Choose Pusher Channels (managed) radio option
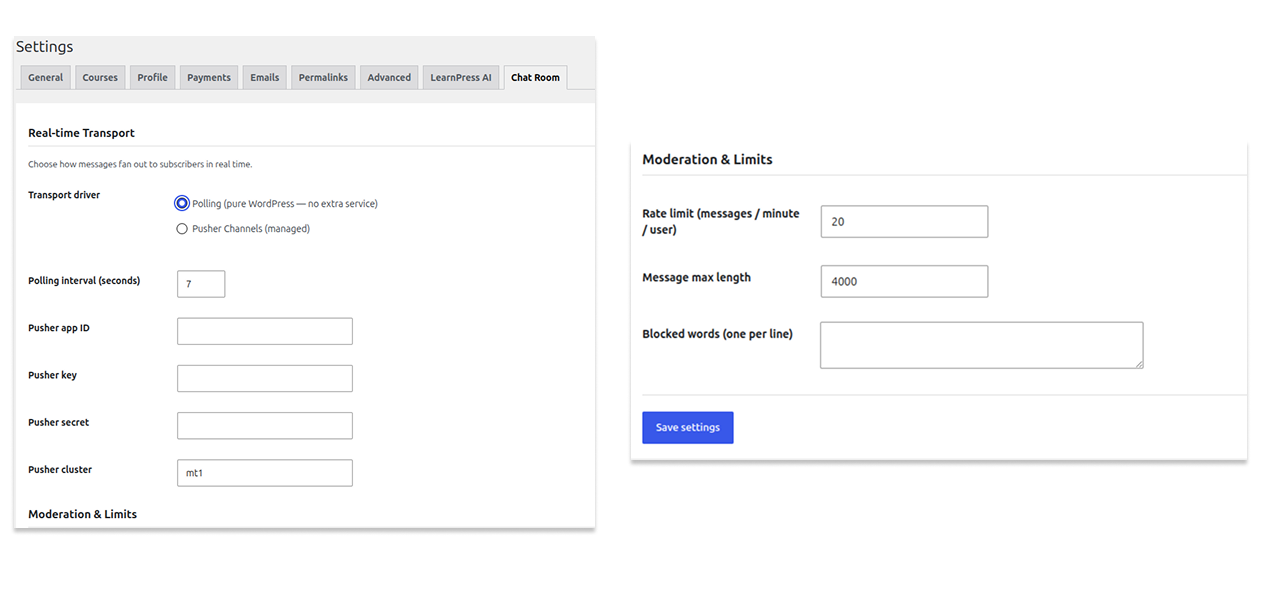Viewport: 1280px width, 600px height. click(x=182, y=229)
